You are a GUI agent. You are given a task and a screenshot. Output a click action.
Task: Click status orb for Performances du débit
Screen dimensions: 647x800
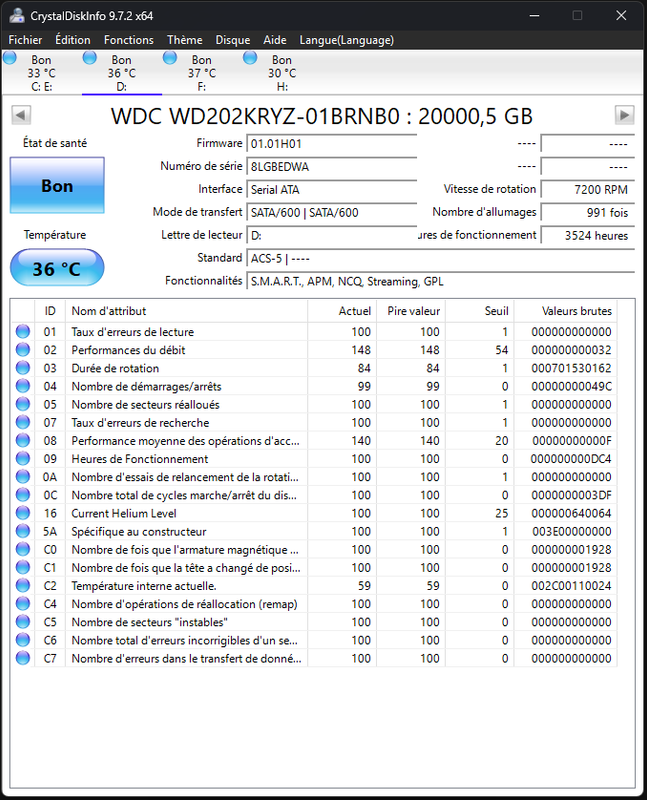click(x=23, y=349)
